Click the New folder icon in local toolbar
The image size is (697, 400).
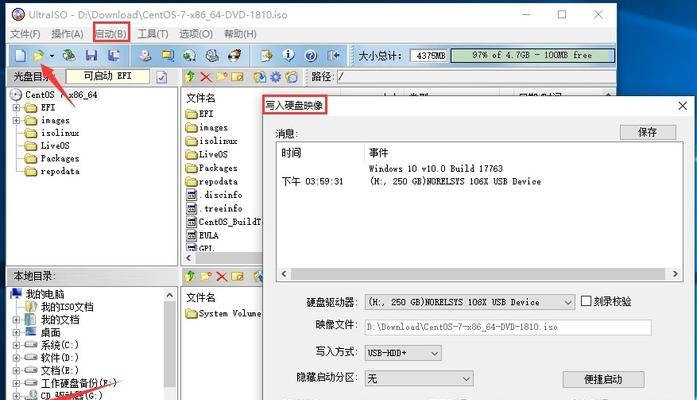(205, 276)
